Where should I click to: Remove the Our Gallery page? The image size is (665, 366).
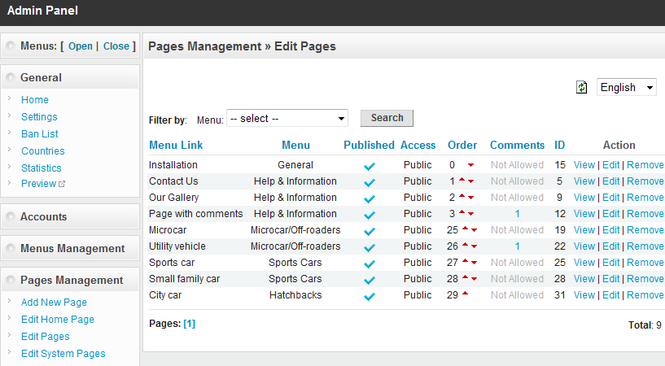pyautogui.click(x=645, y=198)
